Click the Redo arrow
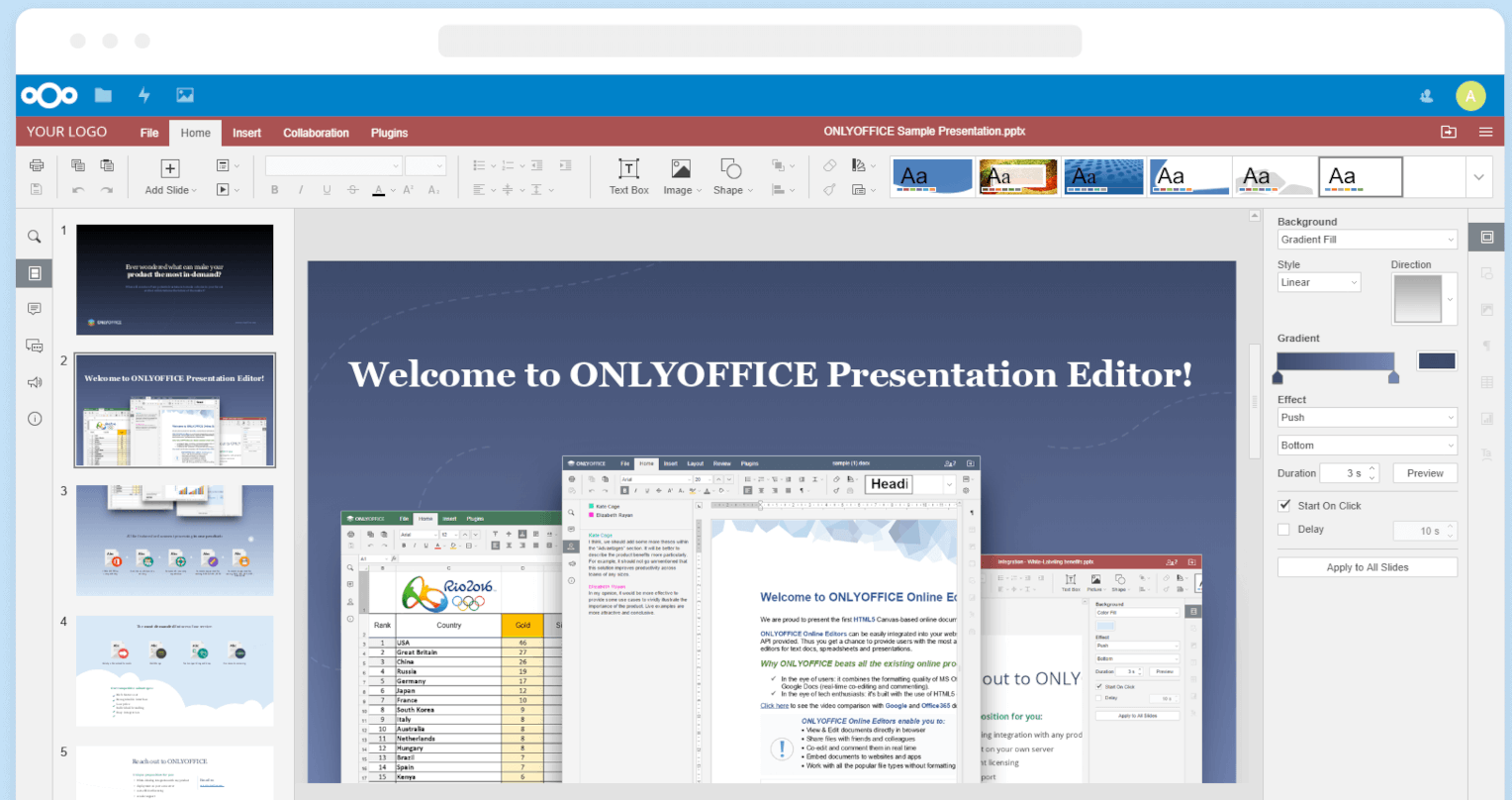This screenshot has height=800, width=1512. pyautogui.click(x=107, y=189)
